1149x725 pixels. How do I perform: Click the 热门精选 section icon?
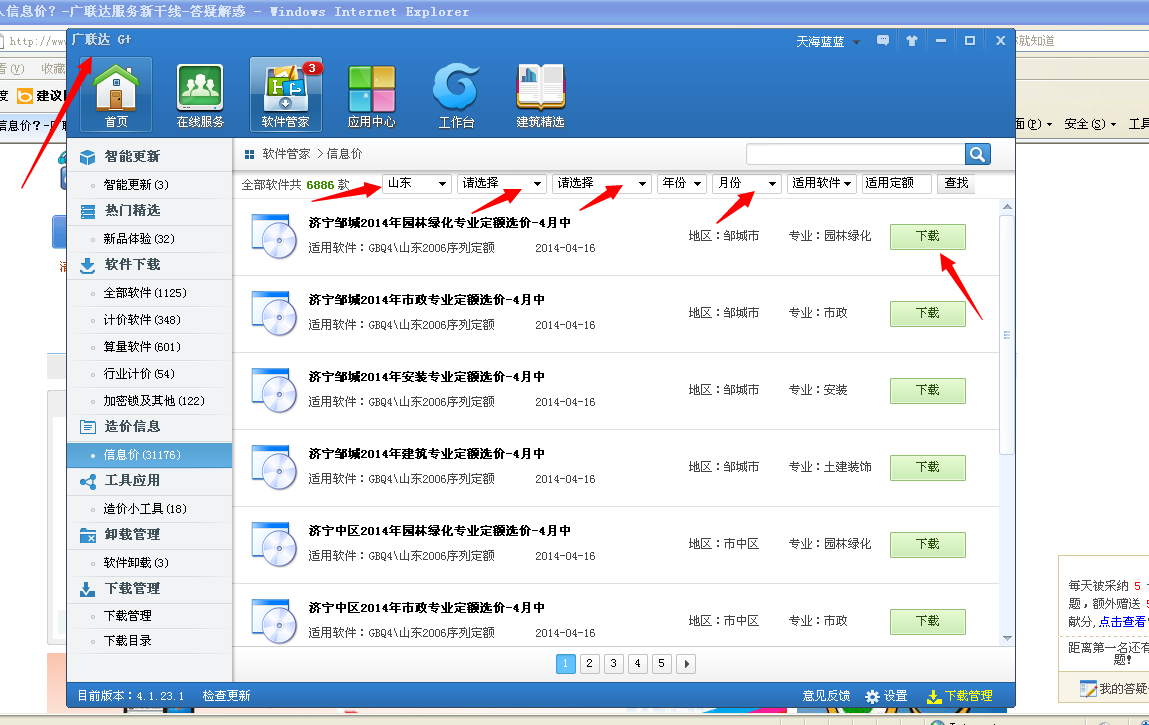coord(88,211)
